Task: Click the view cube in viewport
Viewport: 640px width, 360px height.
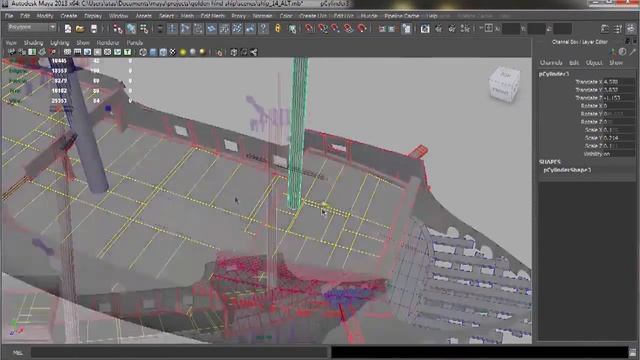Action: click(504, 84)
